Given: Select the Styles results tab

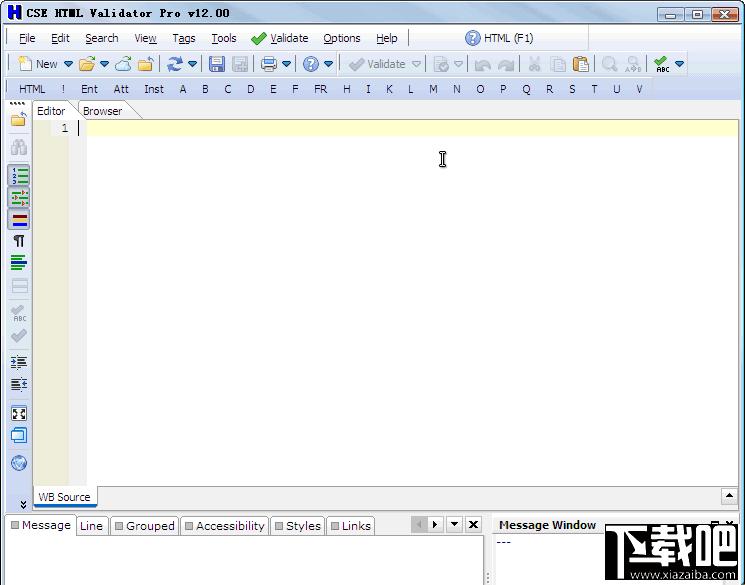Looking at the screenshot, I should point(298,526).
